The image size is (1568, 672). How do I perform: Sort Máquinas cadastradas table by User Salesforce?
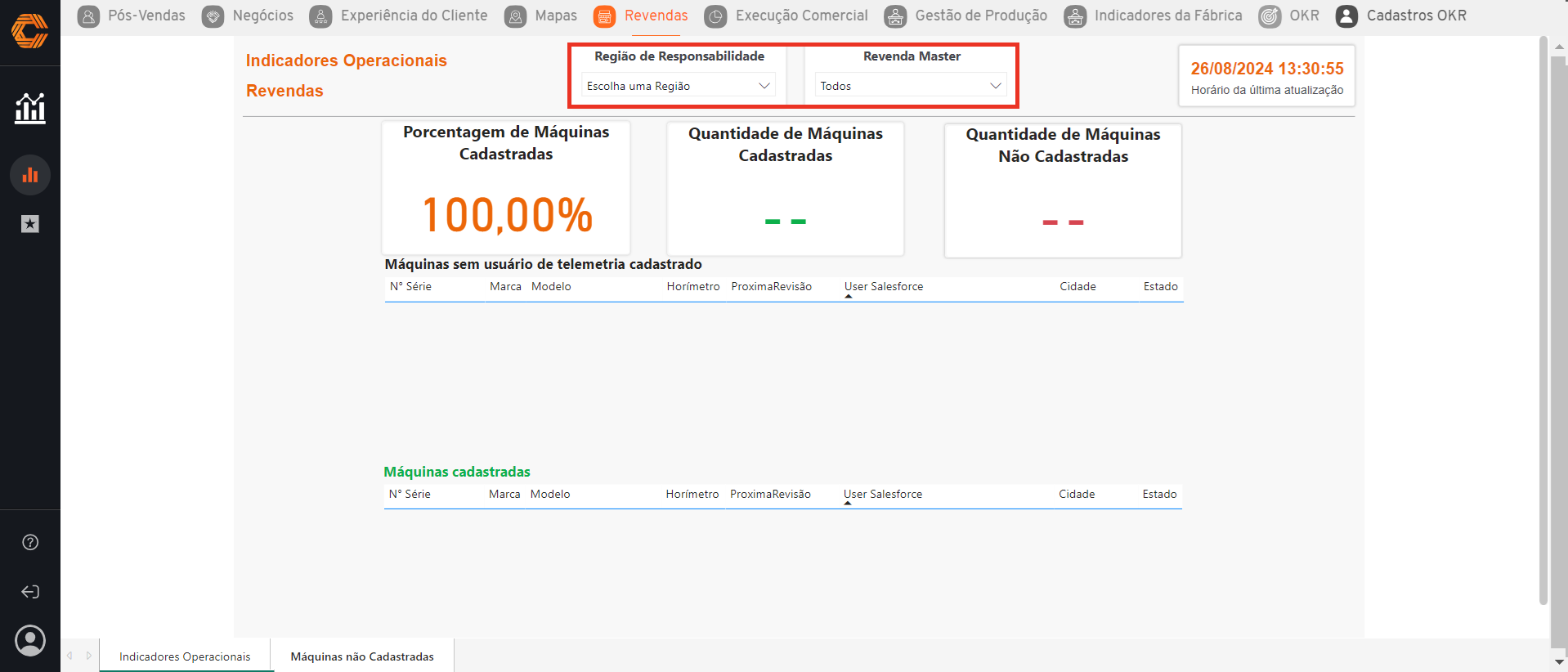(x=883, y=495)
